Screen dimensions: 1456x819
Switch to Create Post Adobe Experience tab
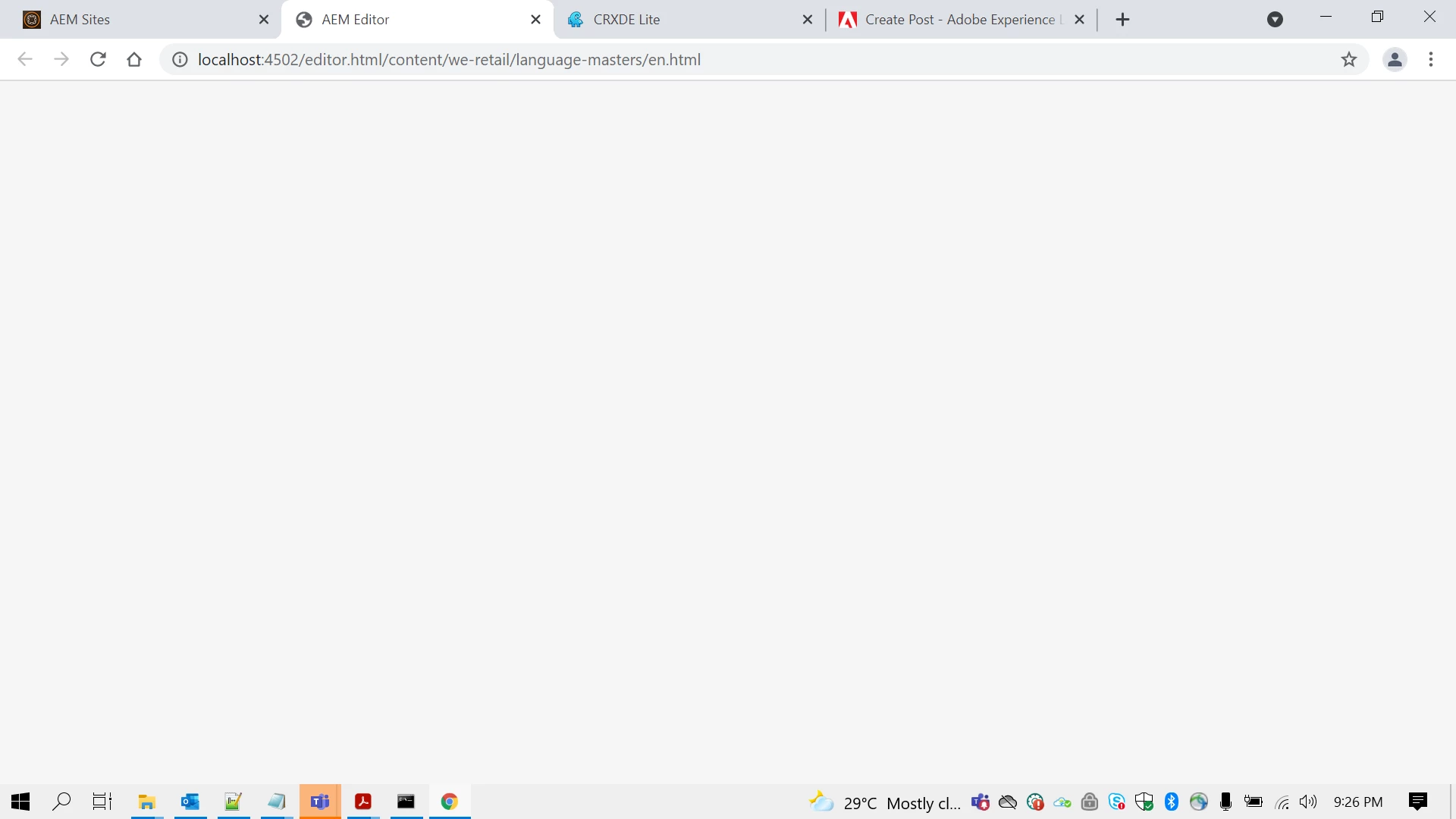(959, 20)
